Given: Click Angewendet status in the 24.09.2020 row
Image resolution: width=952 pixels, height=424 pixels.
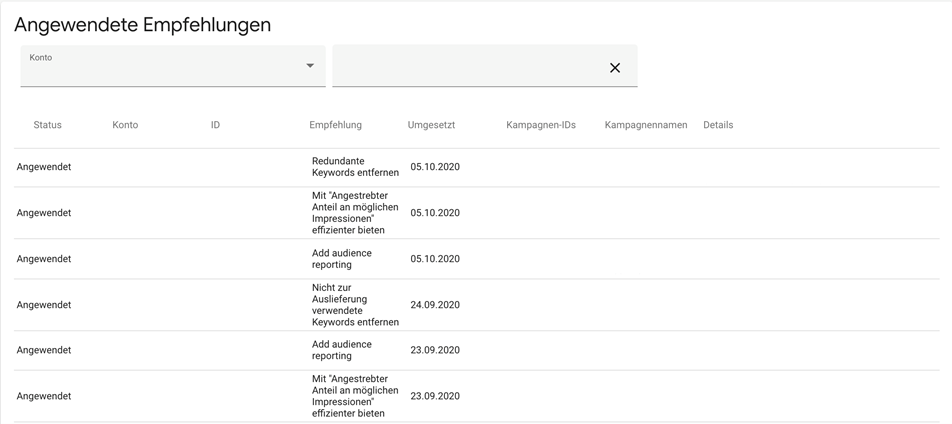Looking at the screenshot, I should point(44,305).
